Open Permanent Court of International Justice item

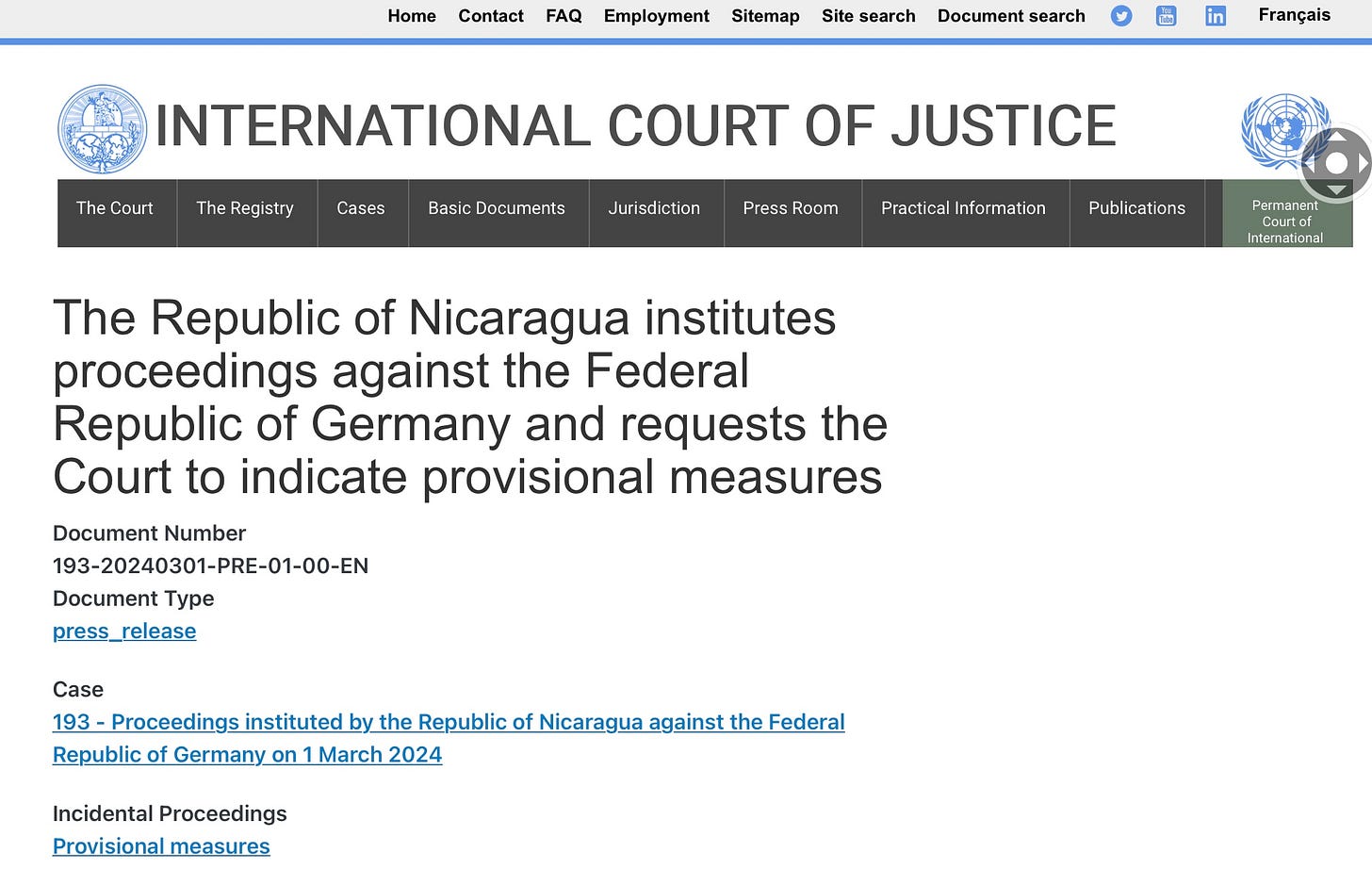[x=1286, y=213]
